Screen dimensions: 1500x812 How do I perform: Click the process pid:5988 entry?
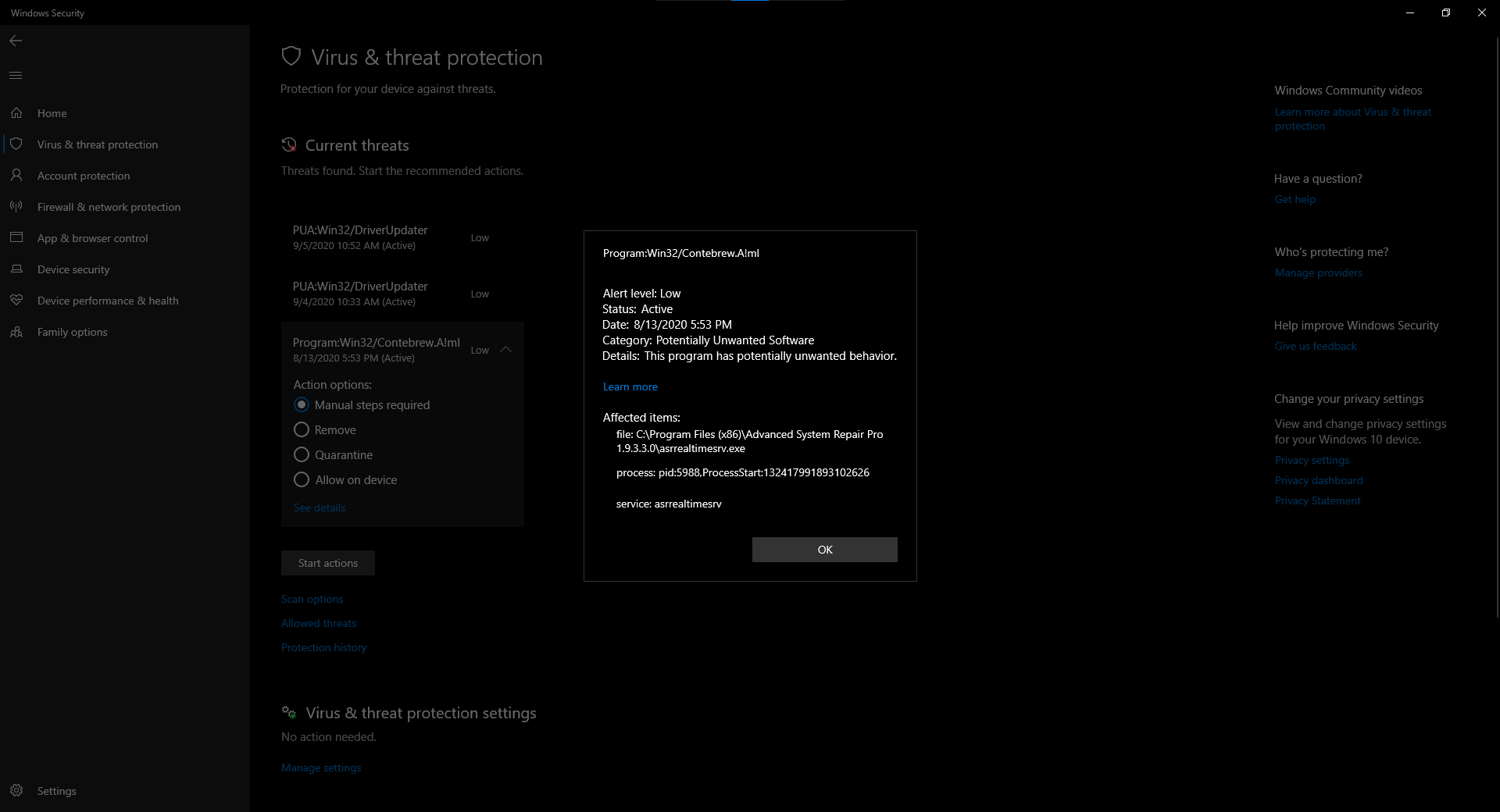click(x=742, y=472)
